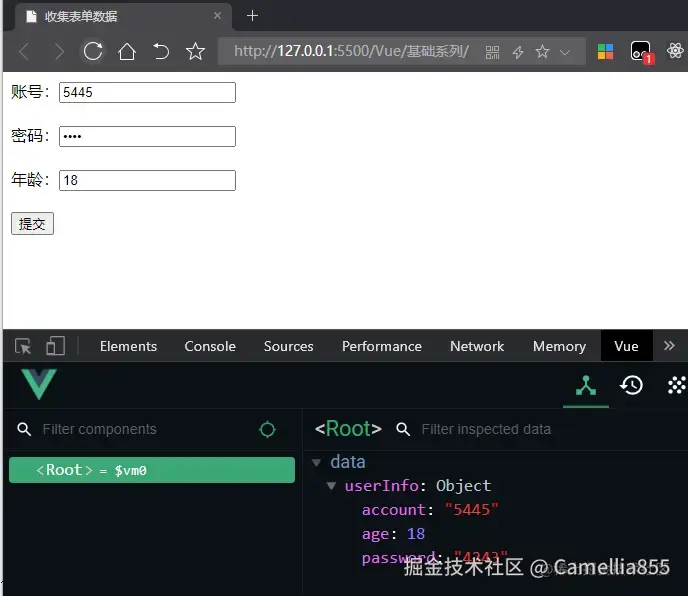Screen dimensions: 688x596
Task: Click the account value "5445"
Action: [x=472, y=510]
